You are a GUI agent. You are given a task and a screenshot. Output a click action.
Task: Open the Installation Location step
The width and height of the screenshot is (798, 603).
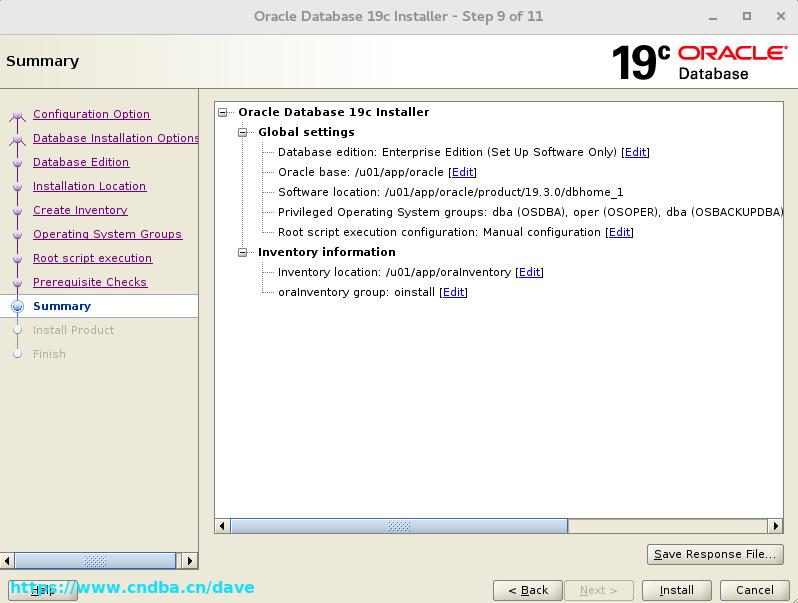click(90, 186)
